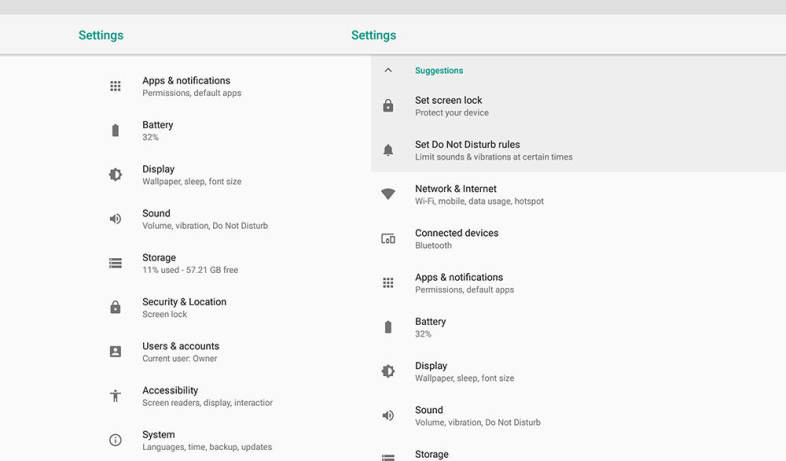Click the Wi-Fi icon for Network & Internet
Viewport: 786px width, 461px height.
pos(388,194)
